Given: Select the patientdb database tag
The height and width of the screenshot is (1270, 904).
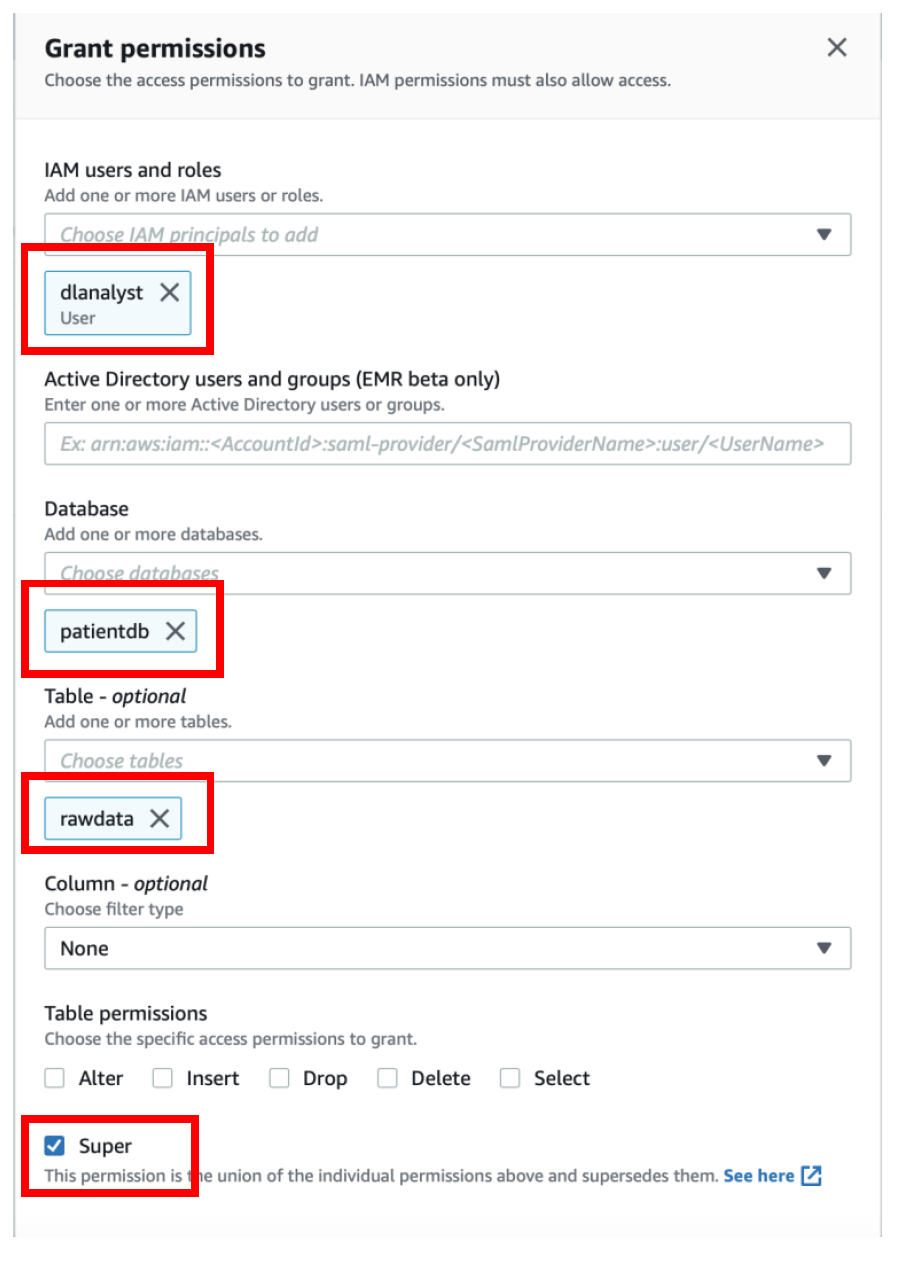Looking at the screenshot, I should [104, 631].
